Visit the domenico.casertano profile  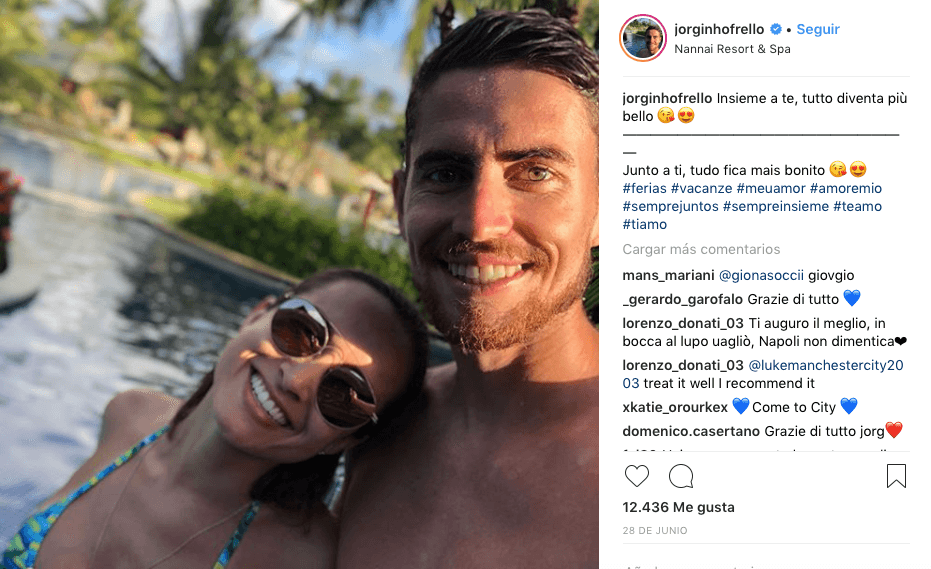click(691, 431)
